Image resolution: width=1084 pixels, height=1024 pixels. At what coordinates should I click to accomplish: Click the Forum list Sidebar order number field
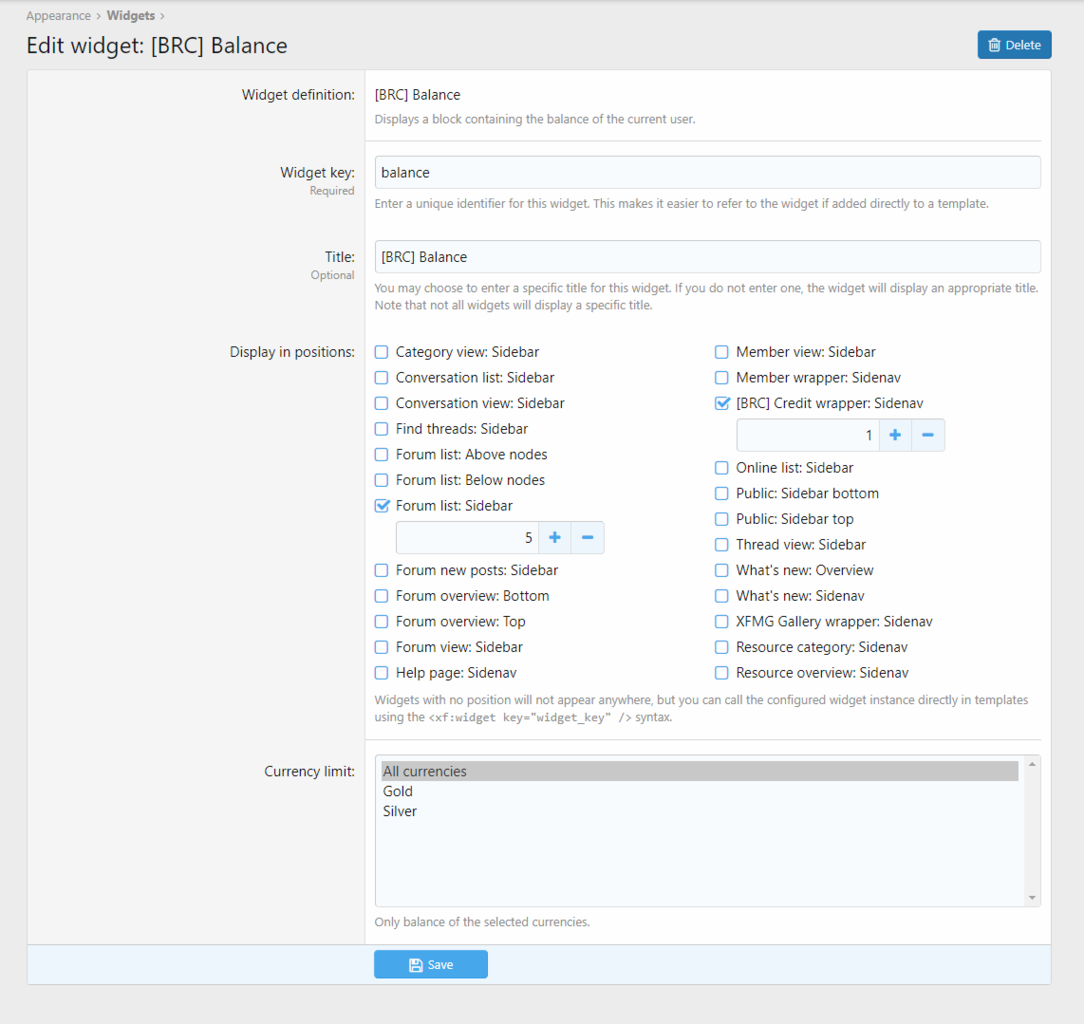[467, 538]
